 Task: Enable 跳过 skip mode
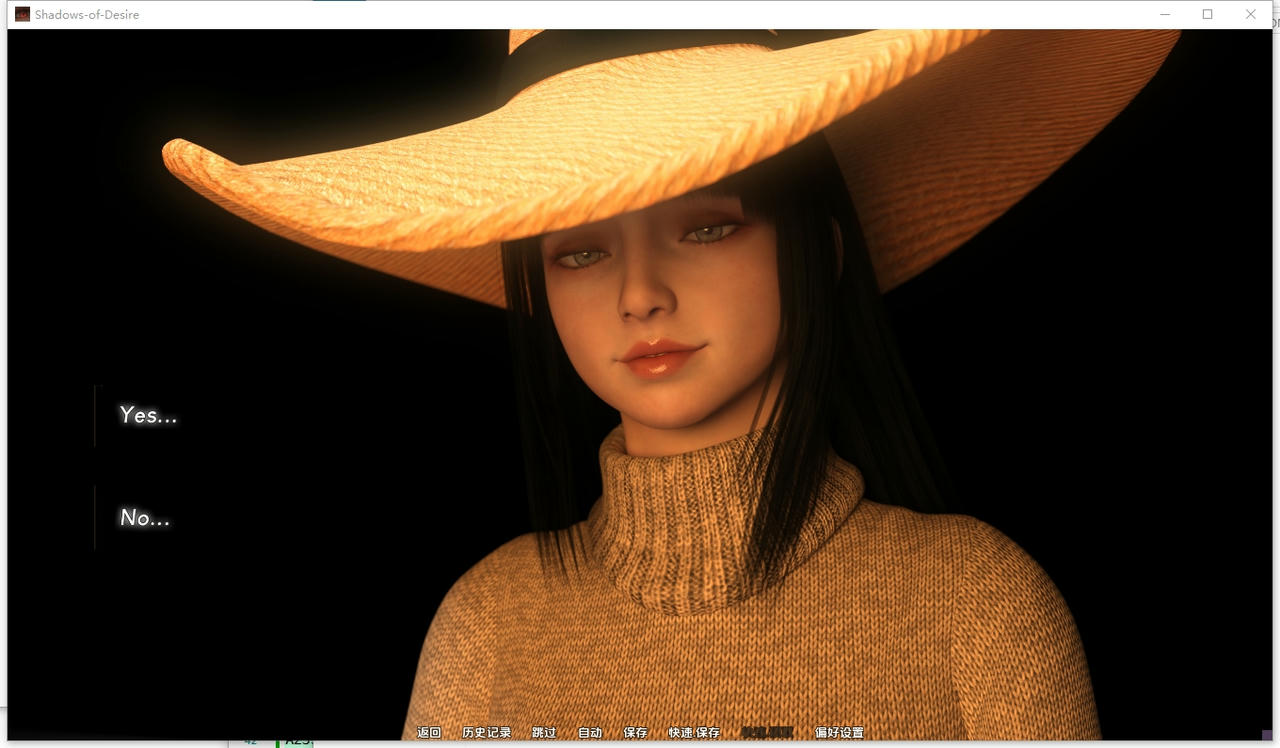[543, 732]
